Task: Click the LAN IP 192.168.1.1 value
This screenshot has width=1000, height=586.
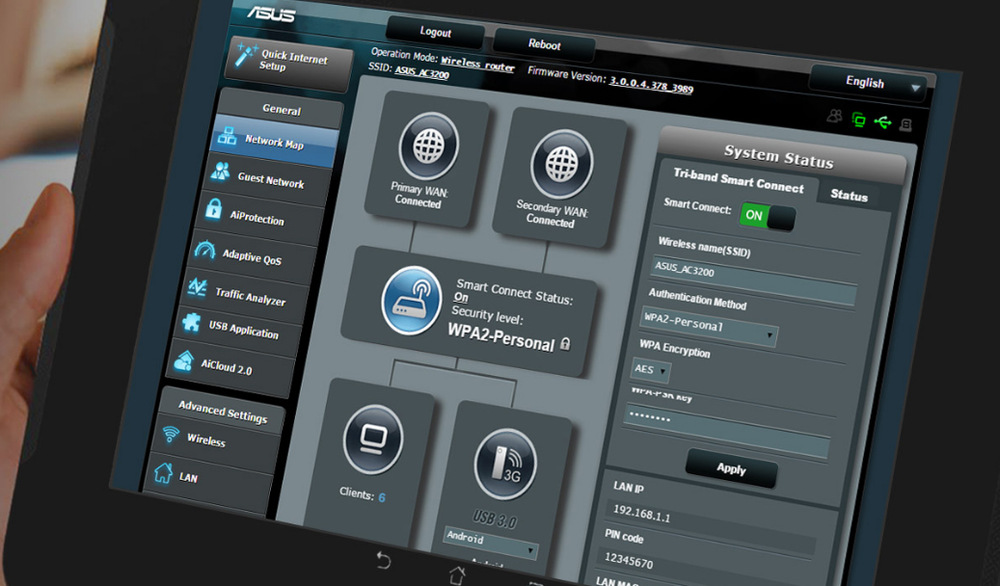Action: pyautogui.click(x=642, y=513)
